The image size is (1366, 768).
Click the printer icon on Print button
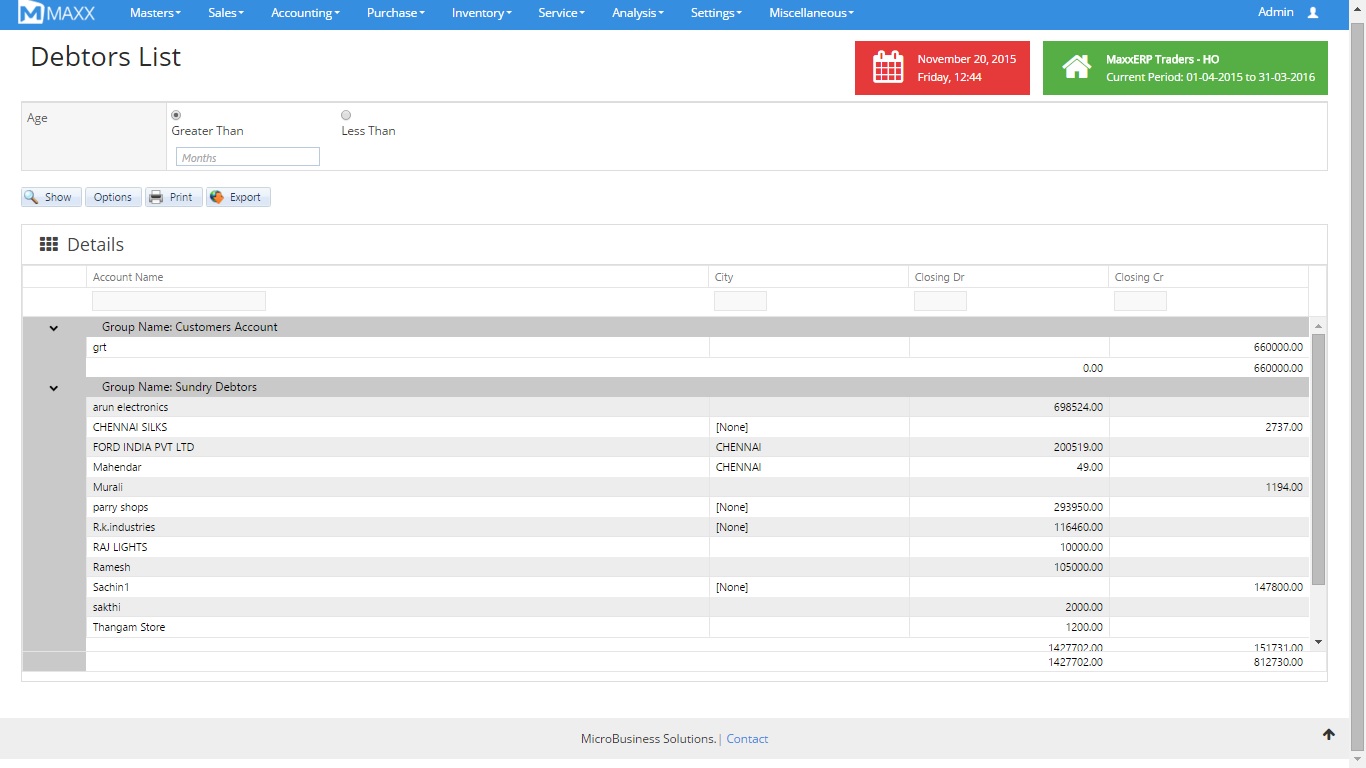[x=156, y=197]
